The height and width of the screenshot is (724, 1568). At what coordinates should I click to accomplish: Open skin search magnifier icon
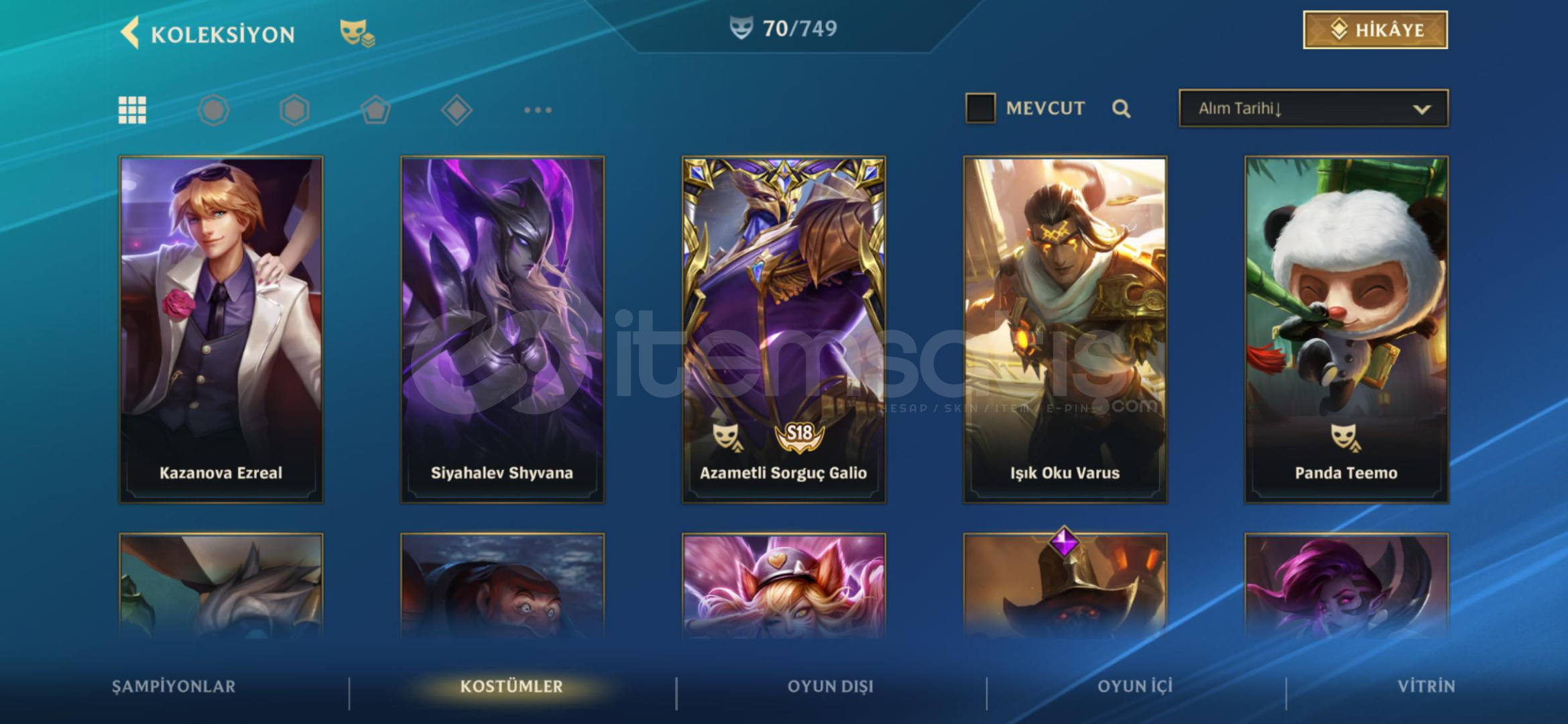click(x=1121, y=109)
